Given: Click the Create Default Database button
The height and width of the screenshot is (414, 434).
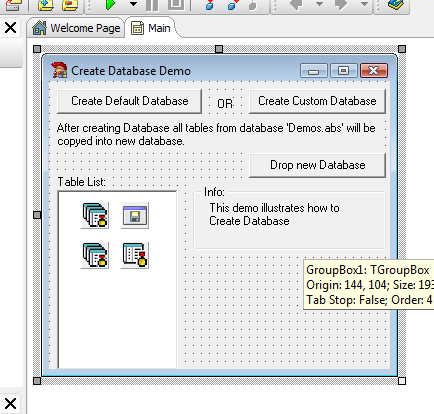Looking at the screenshot, I should 130,101.
